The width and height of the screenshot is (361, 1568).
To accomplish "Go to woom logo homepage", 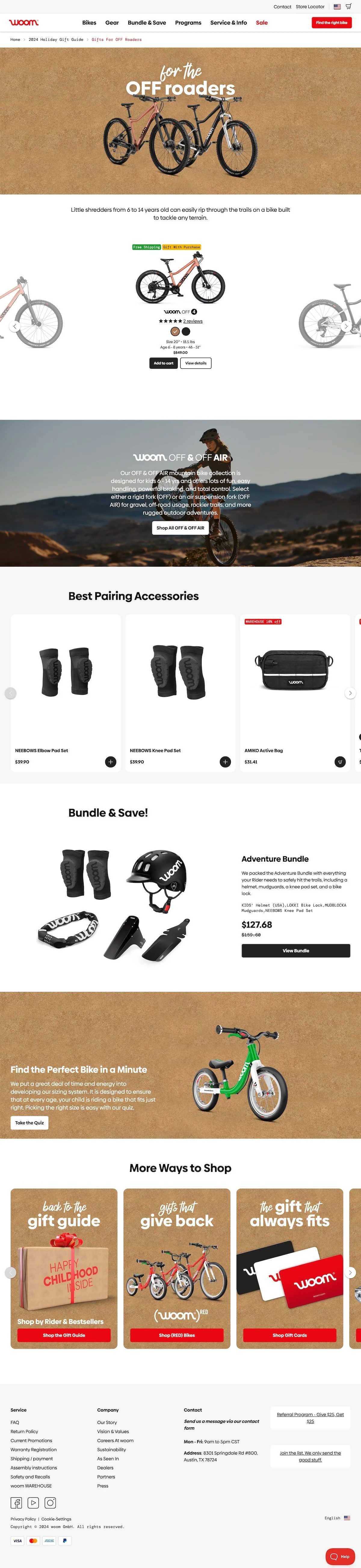I will point(24,23).
